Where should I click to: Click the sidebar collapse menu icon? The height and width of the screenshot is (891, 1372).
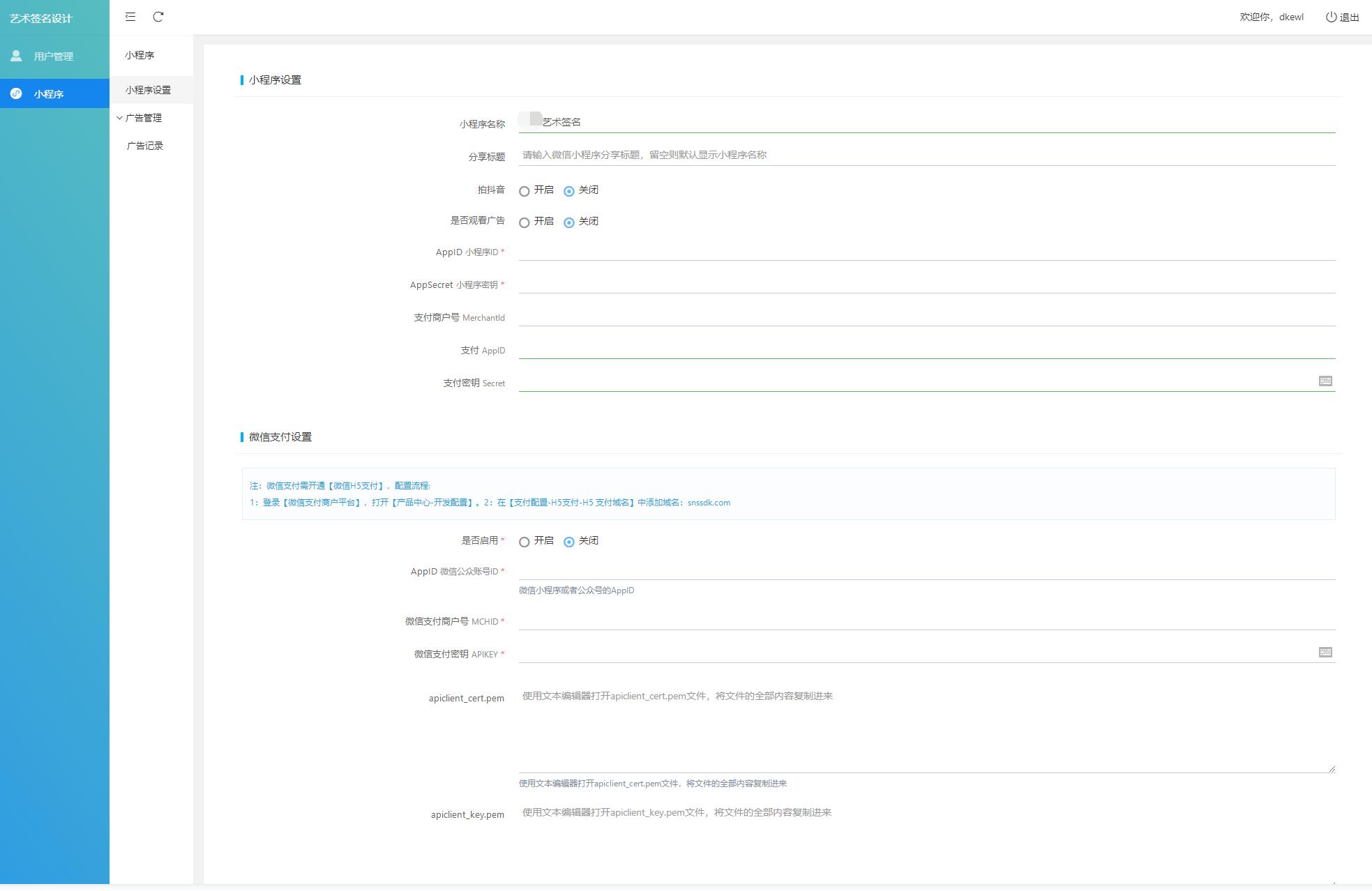point(130,17)
